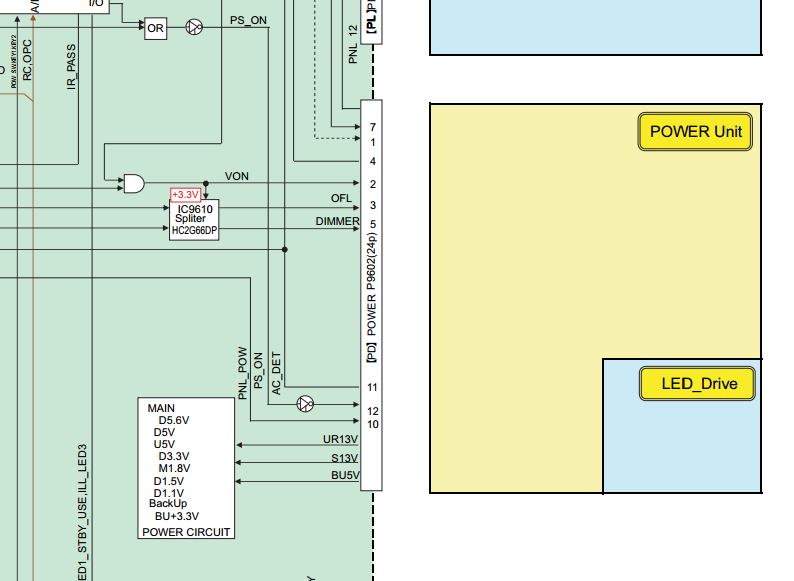Click connector pin 2 on VON line

point(373,184)
